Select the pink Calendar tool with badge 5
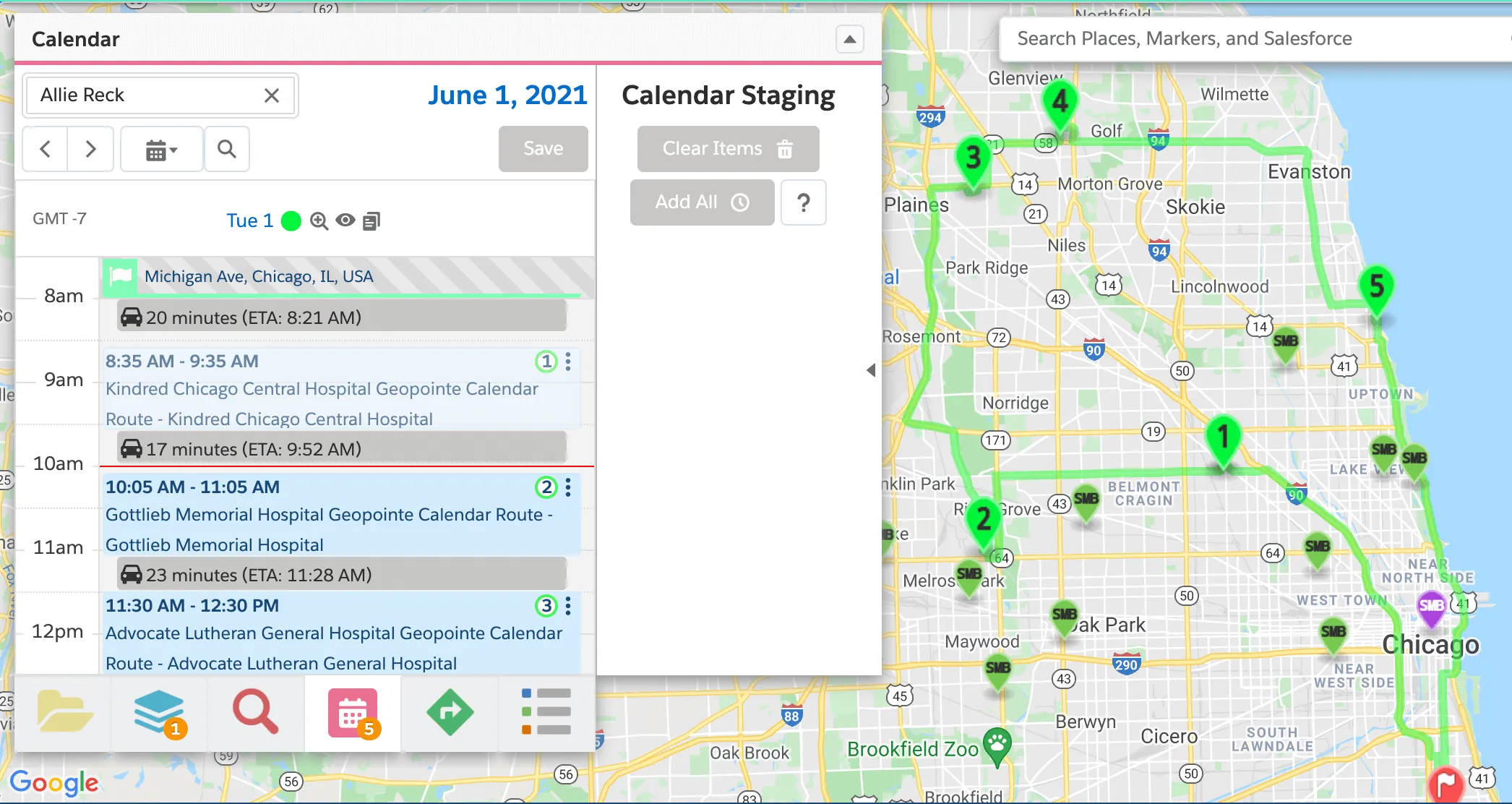Viewport: 1512px width, 804px height. click(x=352, y=713)
